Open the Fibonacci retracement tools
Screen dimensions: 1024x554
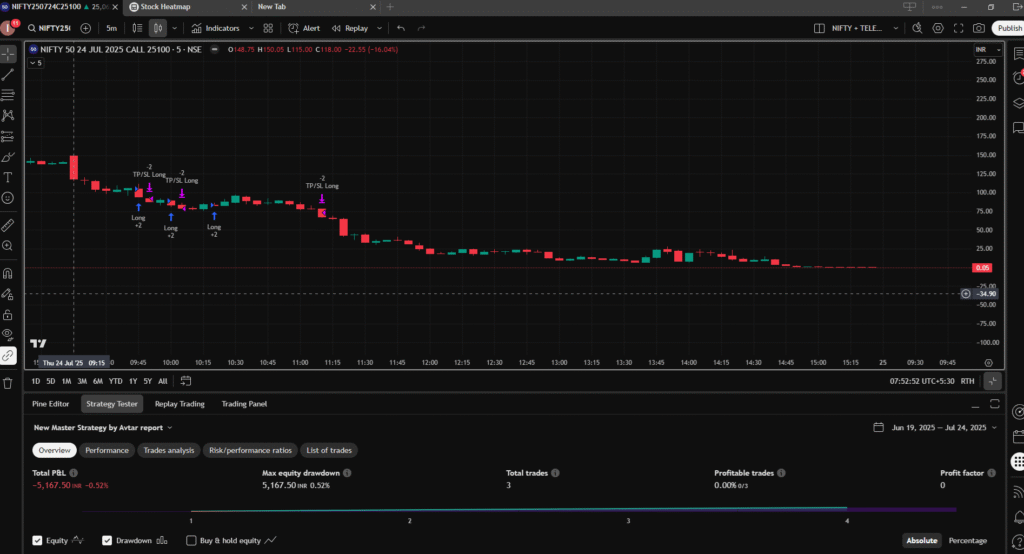coord(8,95)
